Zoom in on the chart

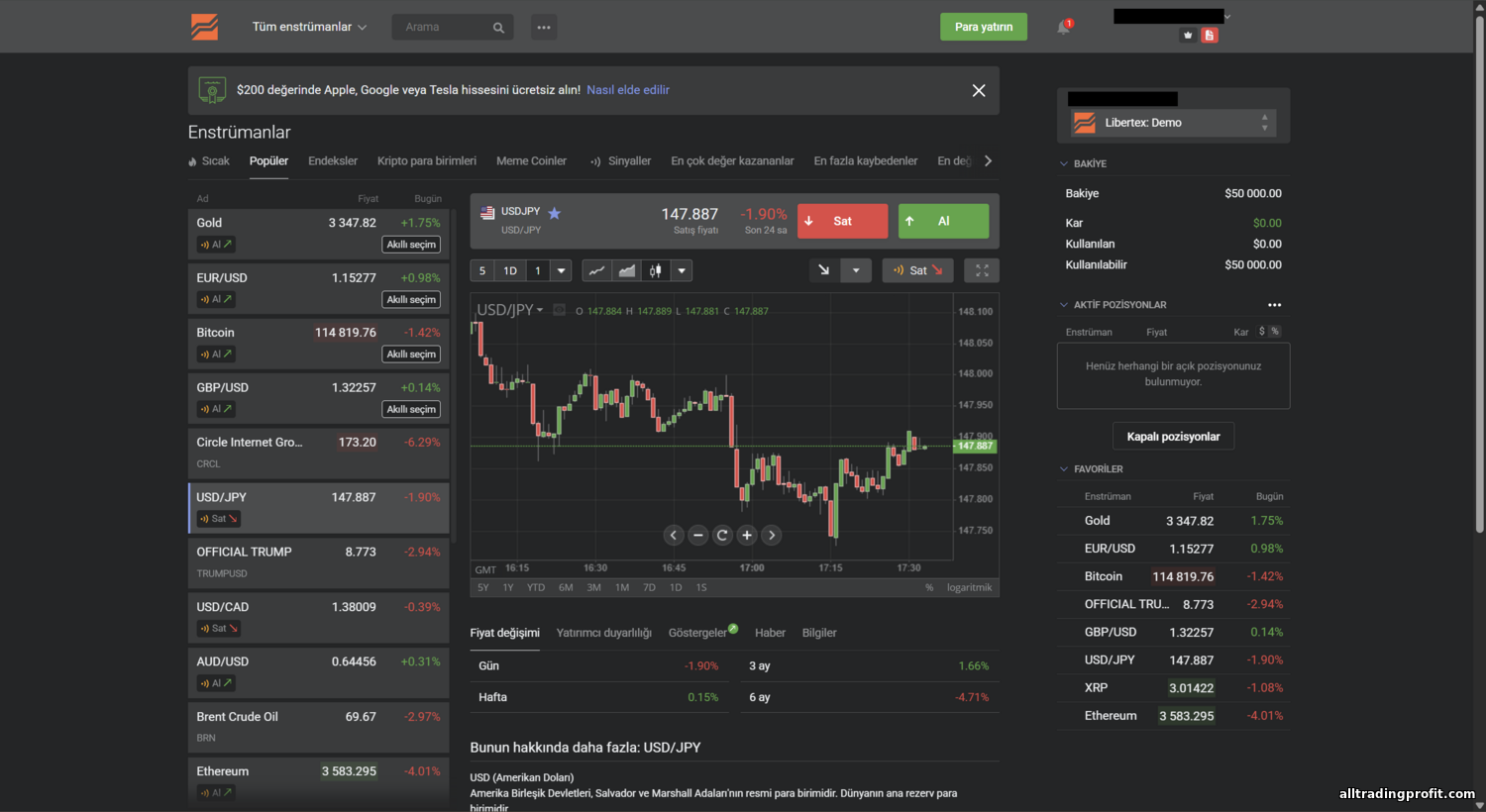(747, 535)
